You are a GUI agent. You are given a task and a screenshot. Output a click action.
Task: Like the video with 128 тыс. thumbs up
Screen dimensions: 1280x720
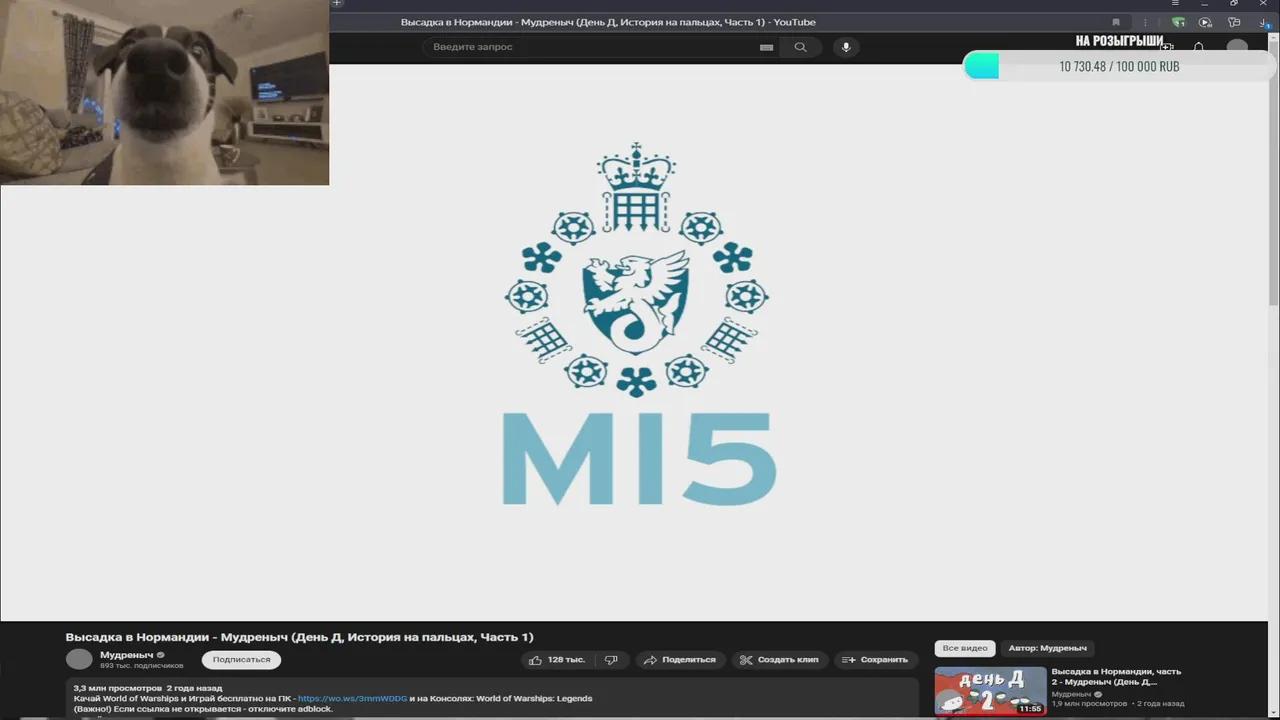pos(557,660)
